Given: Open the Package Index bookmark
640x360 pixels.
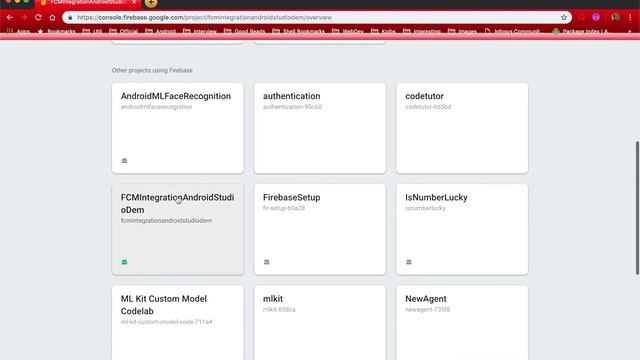Looking at the screenshot, I should click(x=580, y=31).
